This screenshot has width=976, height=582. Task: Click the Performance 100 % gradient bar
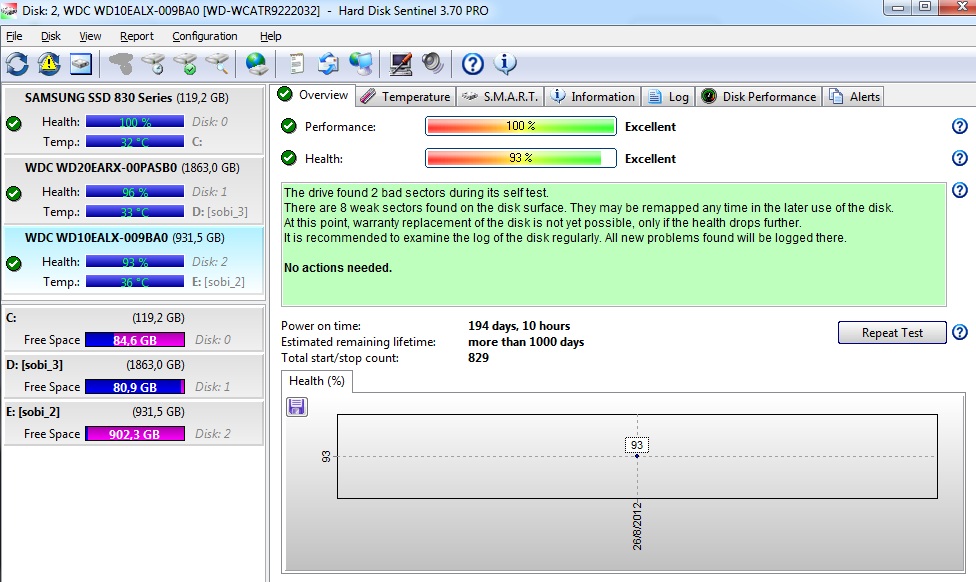[520, 126]
